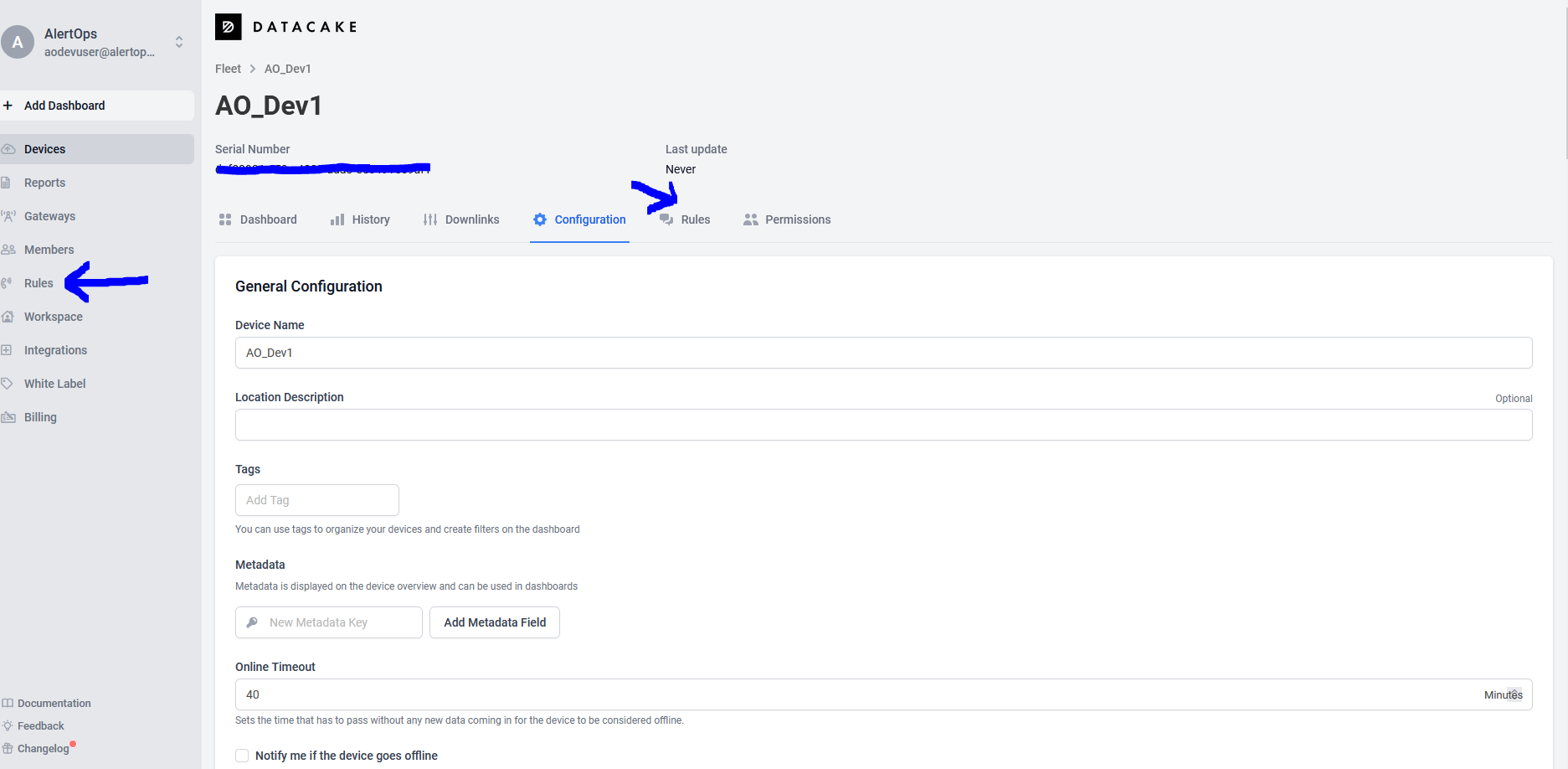The width and height of the screenshot is (1568, 769).
Task: Open White Label settings in sidebar
Action: tap(54, 384)
